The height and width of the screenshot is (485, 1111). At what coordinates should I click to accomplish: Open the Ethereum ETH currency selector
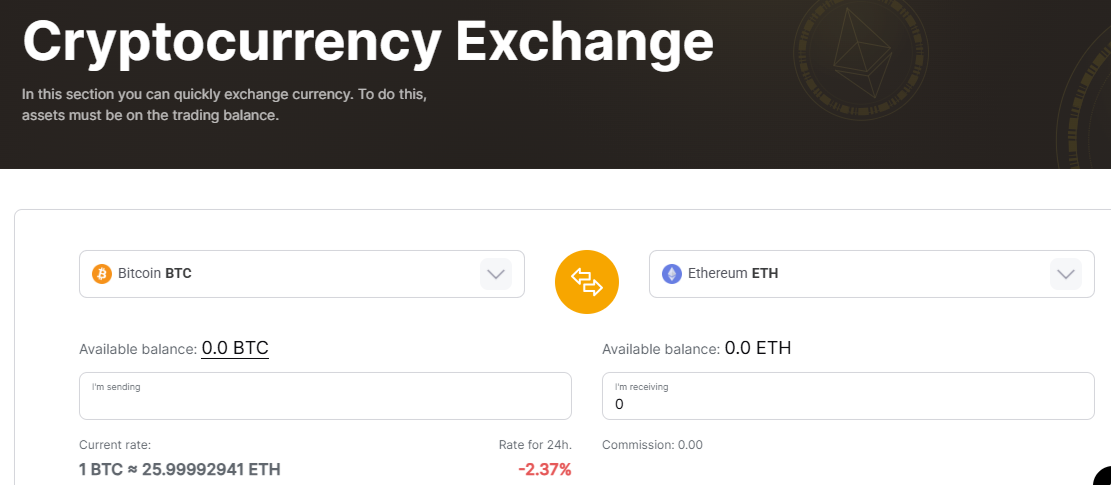click(850, 273)
